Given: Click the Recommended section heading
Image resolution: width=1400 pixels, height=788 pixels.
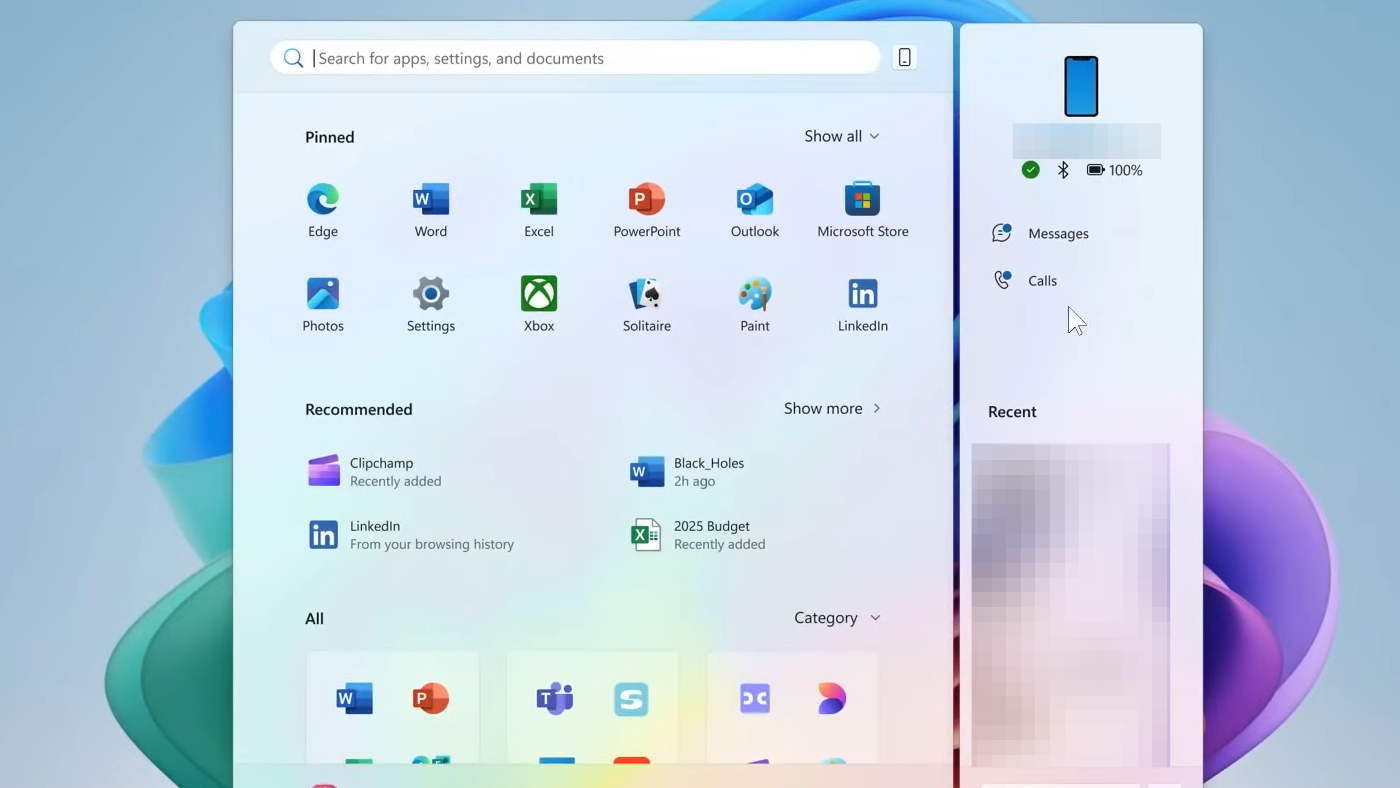Looking at the screenshot, I should click(x=358, y=409).
